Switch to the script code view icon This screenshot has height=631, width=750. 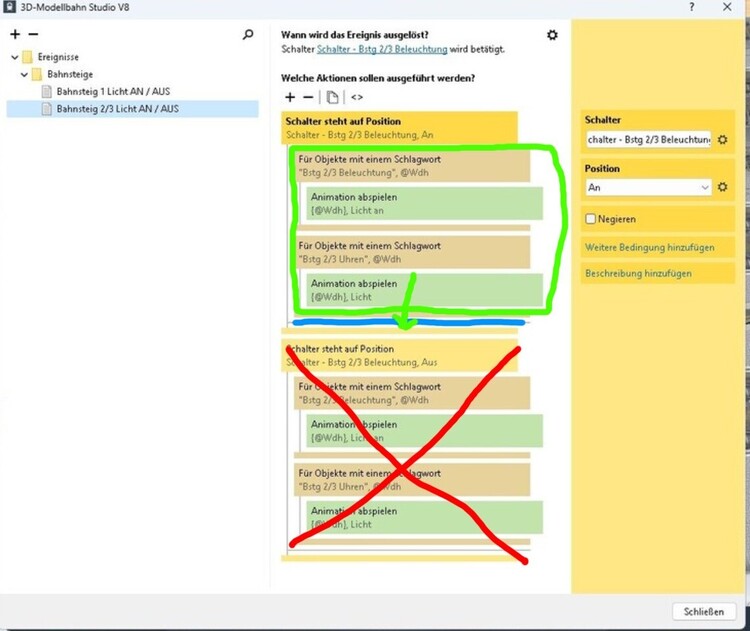click(357, 97)
